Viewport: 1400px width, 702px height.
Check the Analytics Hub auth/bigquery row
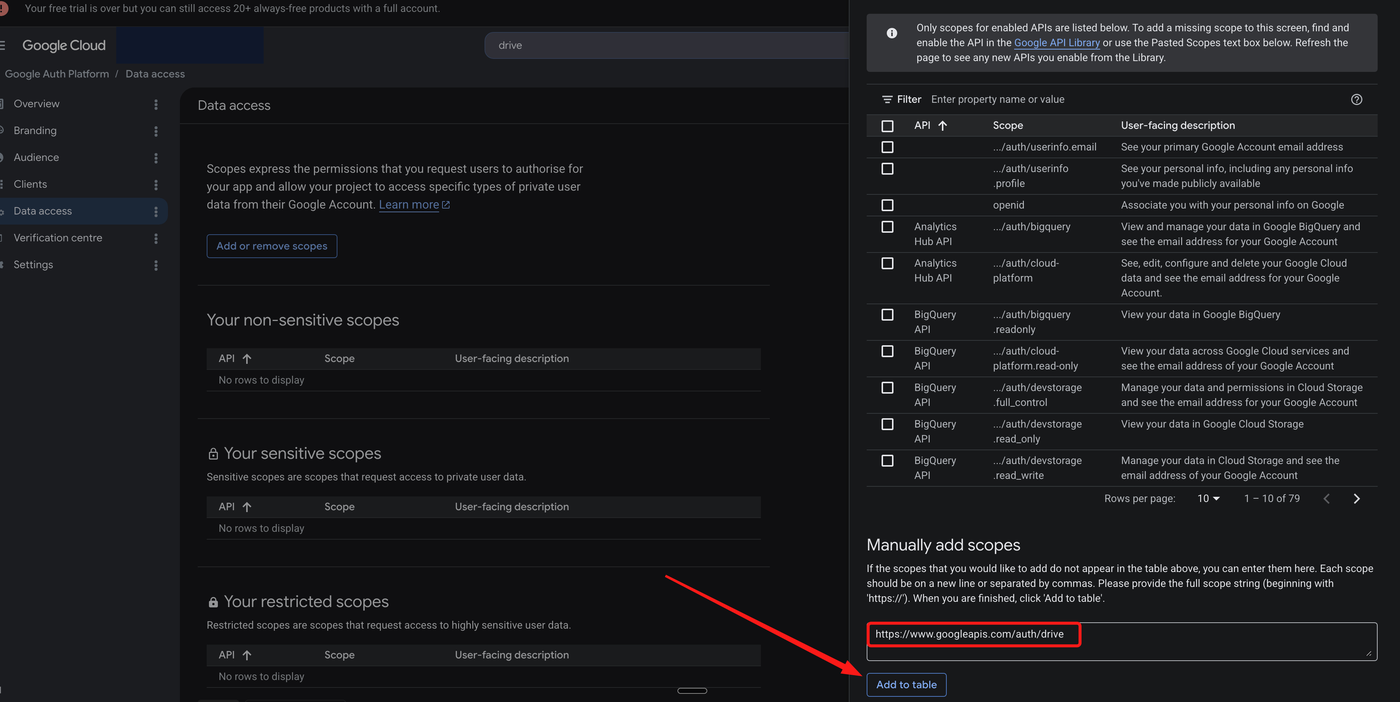click(x=887, y=227)
